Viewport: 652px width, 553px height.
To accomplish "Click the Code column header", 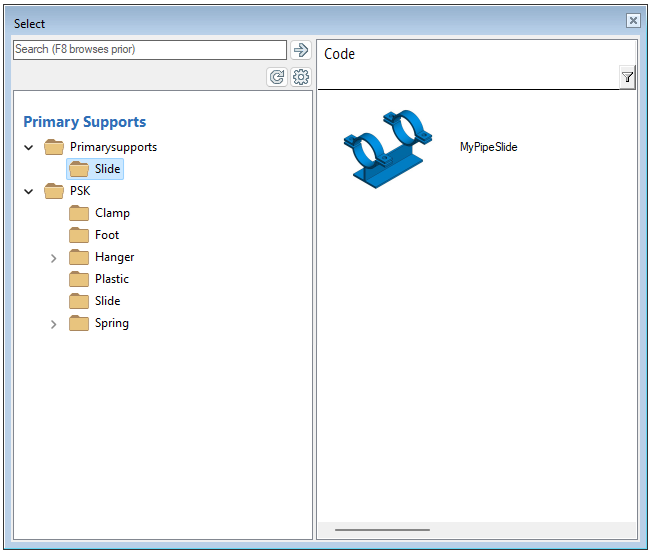I will click(340, 54).
